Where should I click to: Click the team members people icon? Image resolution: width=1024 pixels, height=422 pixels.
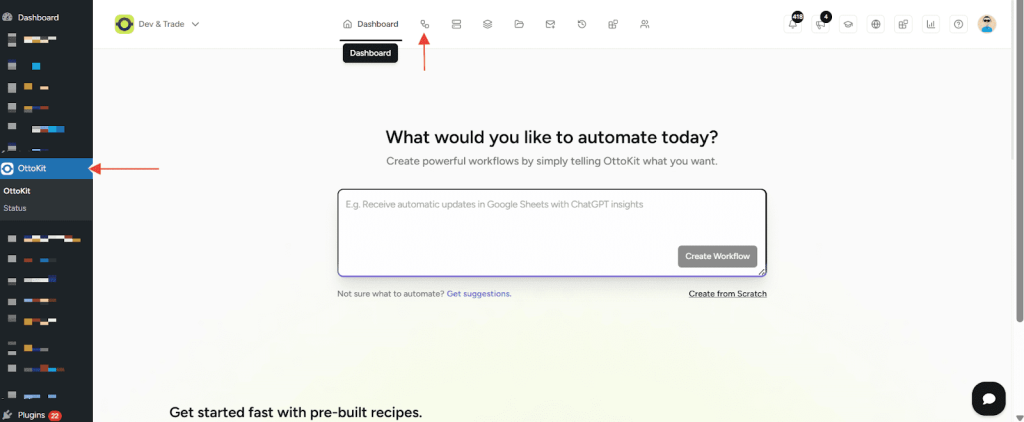[x=644, y=24]
